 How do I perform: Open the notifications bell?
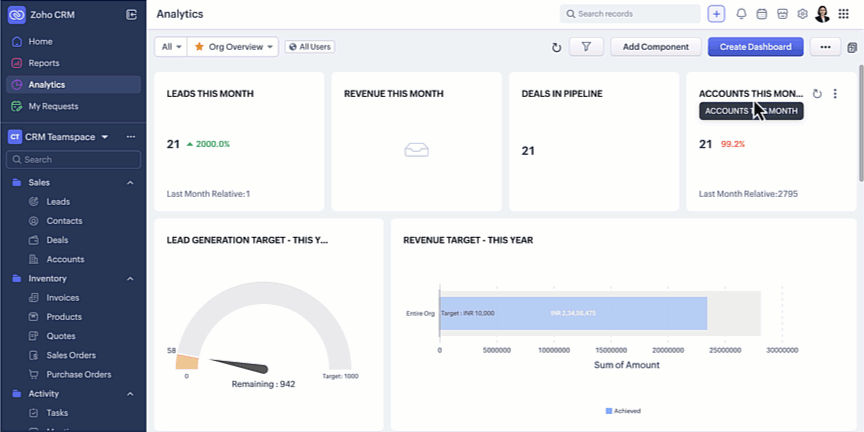(741, 14)
